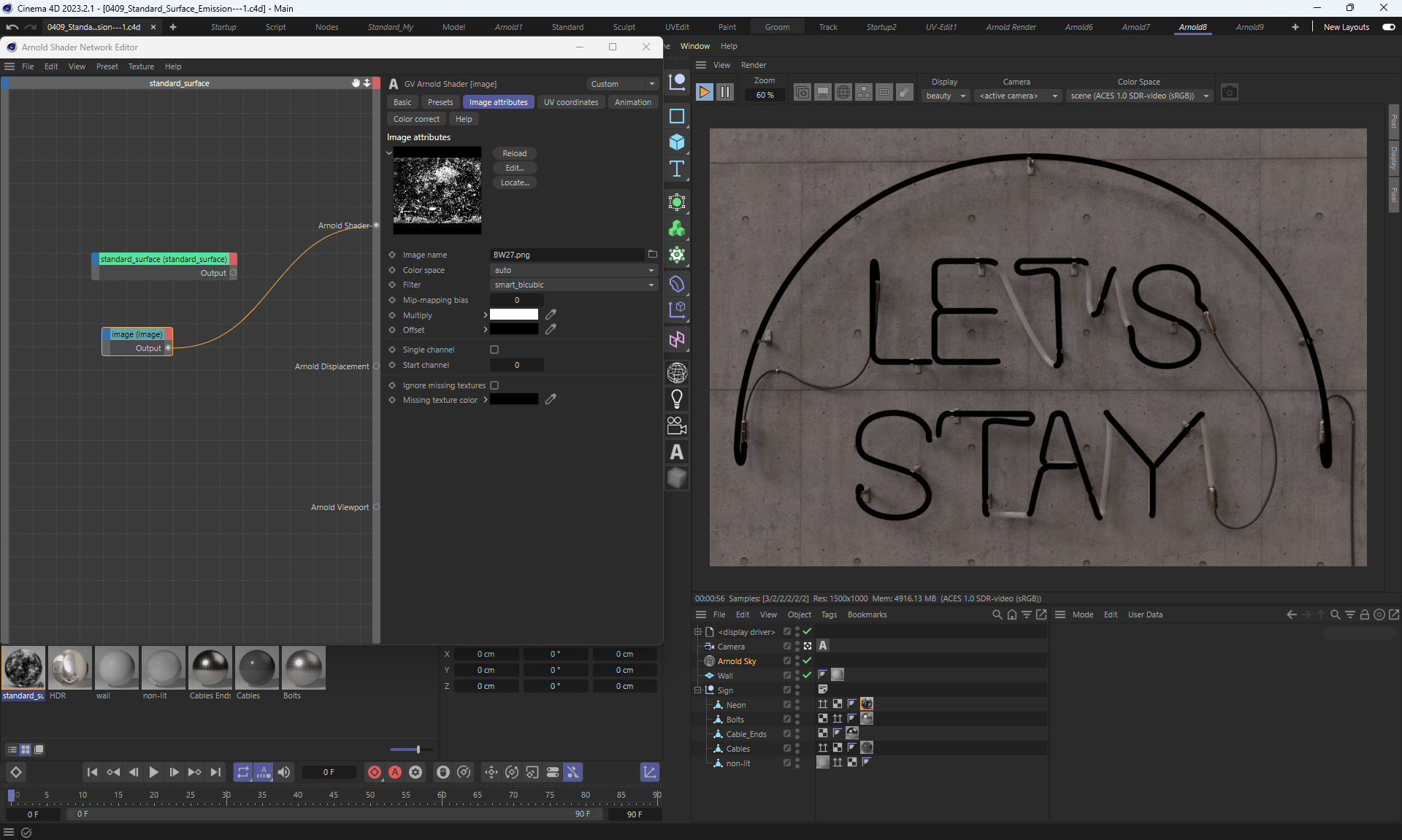This screenshot has height=840, width=1402.
Task: Click the Reload button
Action: (x=514, y=153)
